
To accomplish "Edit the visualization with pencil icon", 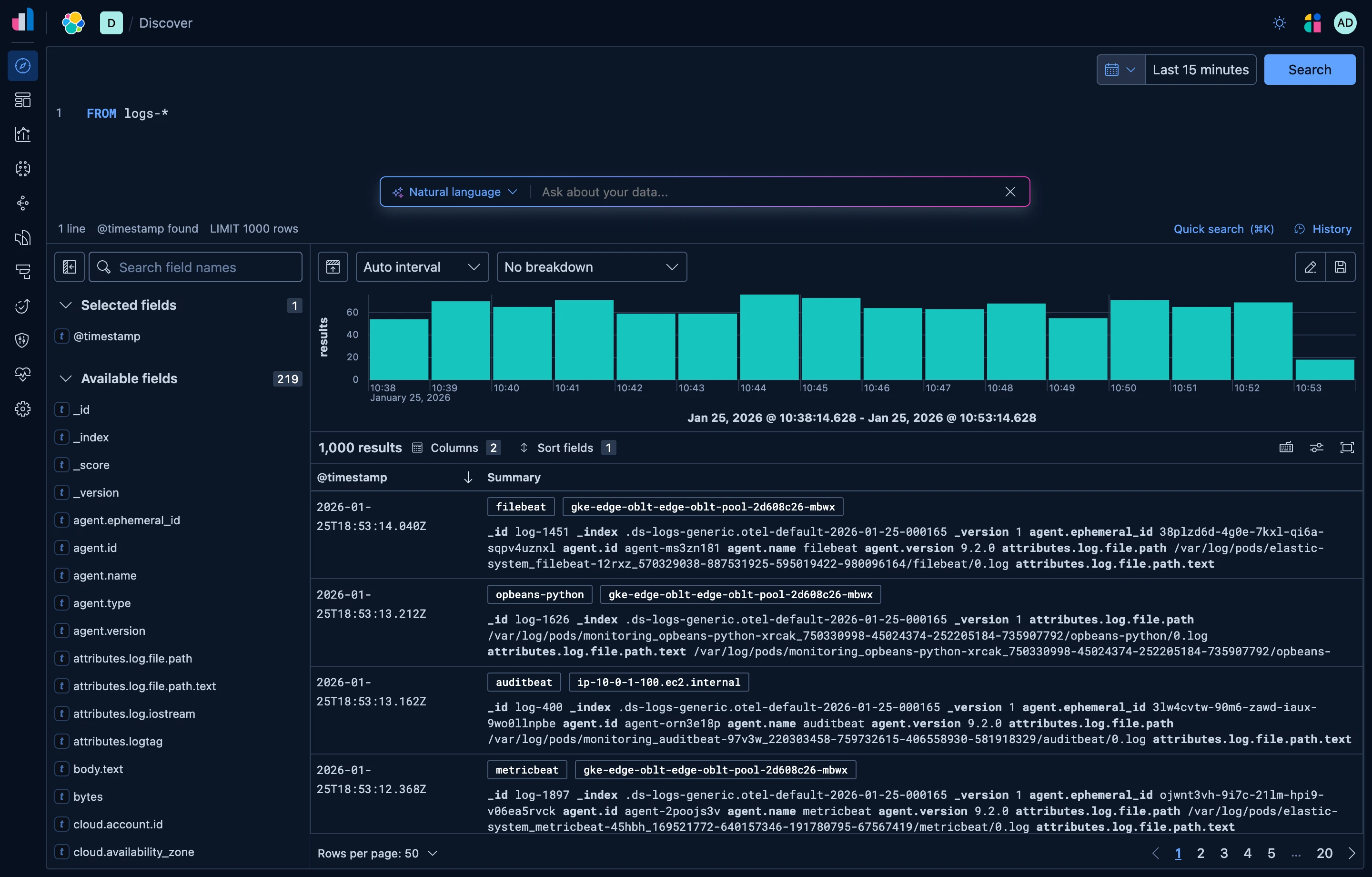I will (x=1310, y=267).
